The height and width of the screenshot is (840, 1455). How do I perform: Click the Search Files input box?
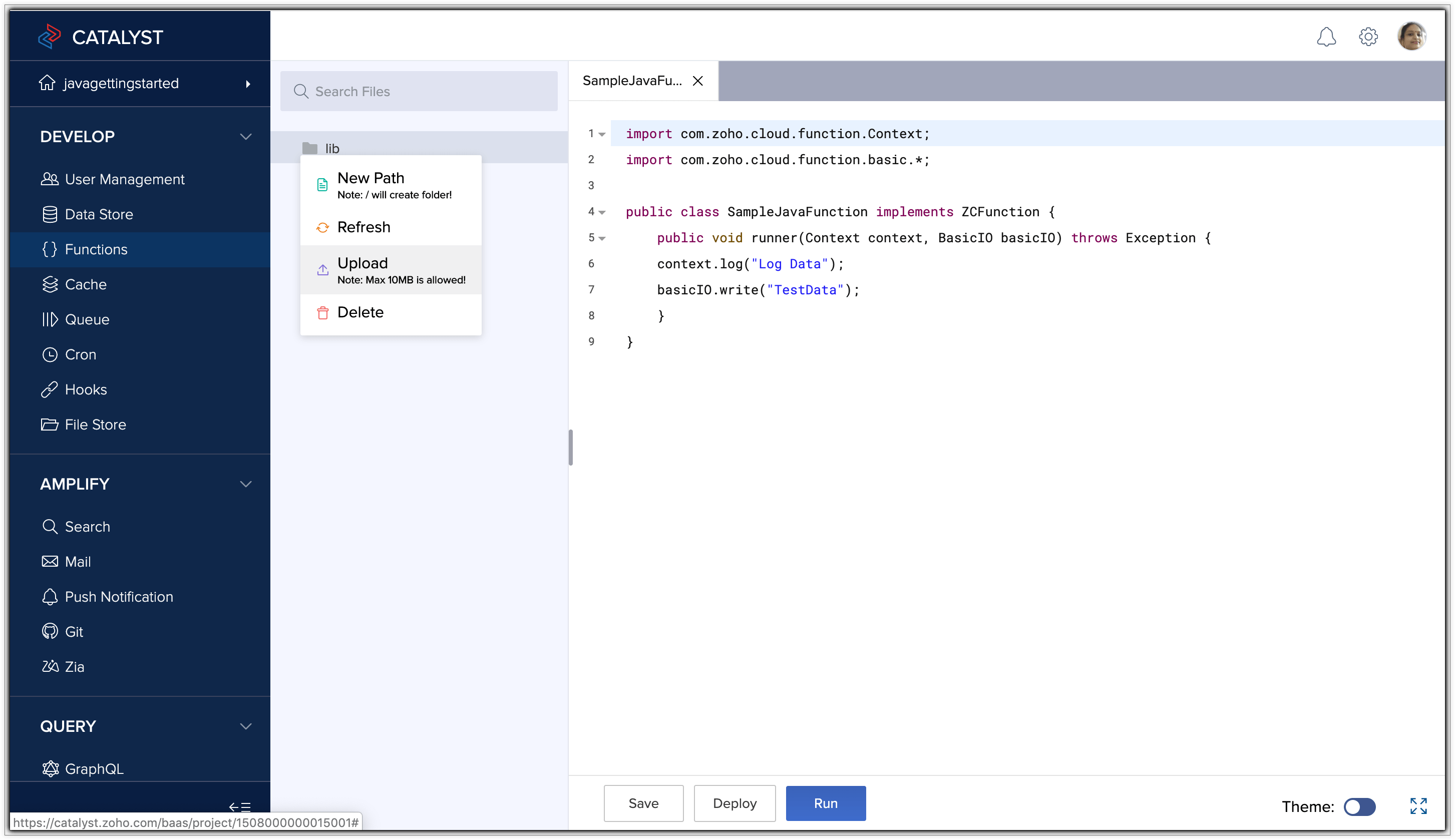click(419, 91)
